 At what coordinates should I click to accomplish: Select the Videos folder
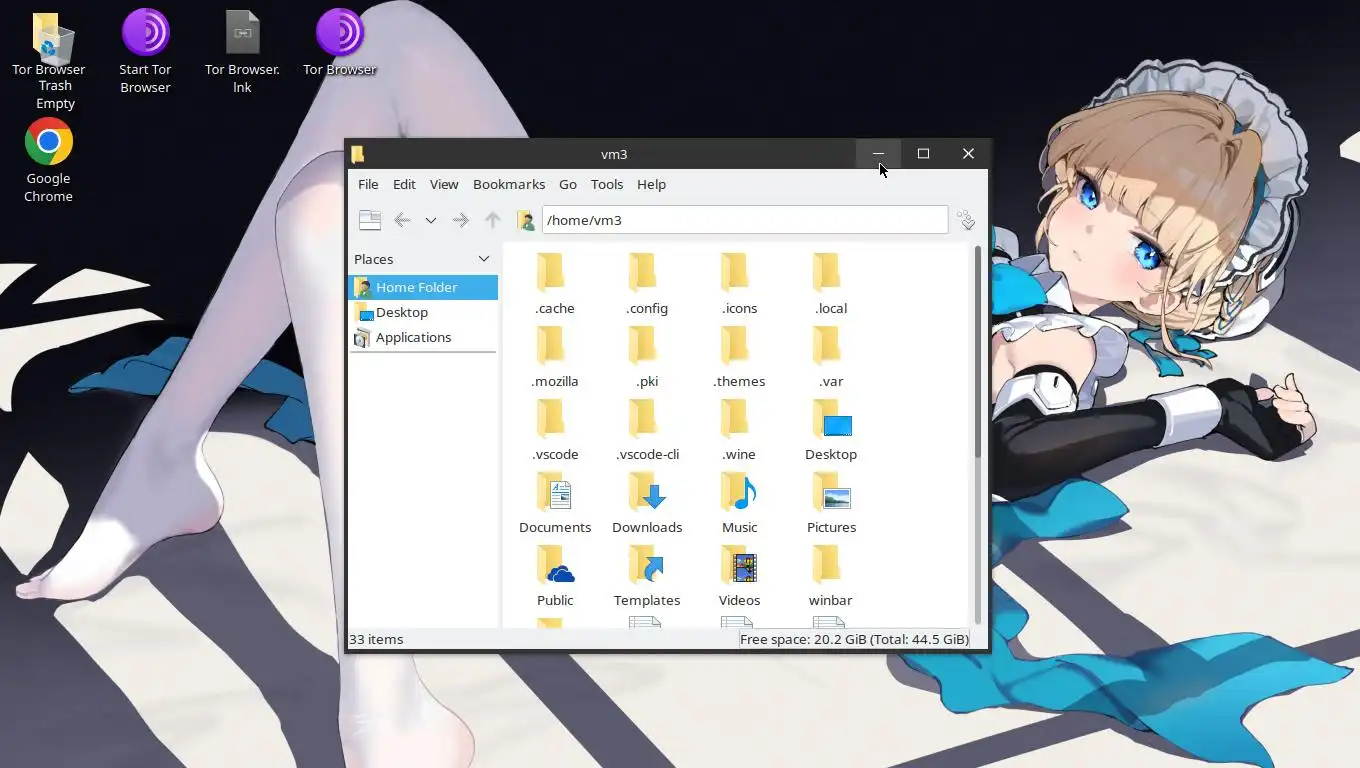739,576
